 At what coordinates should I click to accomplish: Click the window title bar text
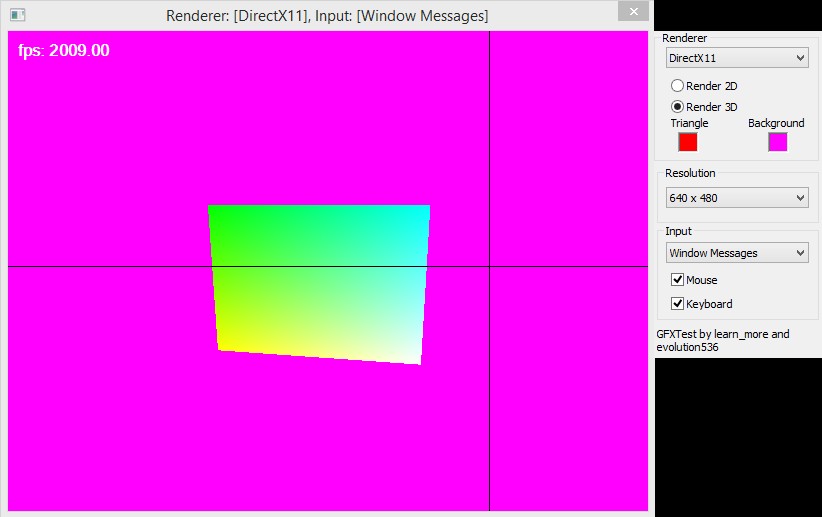(x=330, y=16)
